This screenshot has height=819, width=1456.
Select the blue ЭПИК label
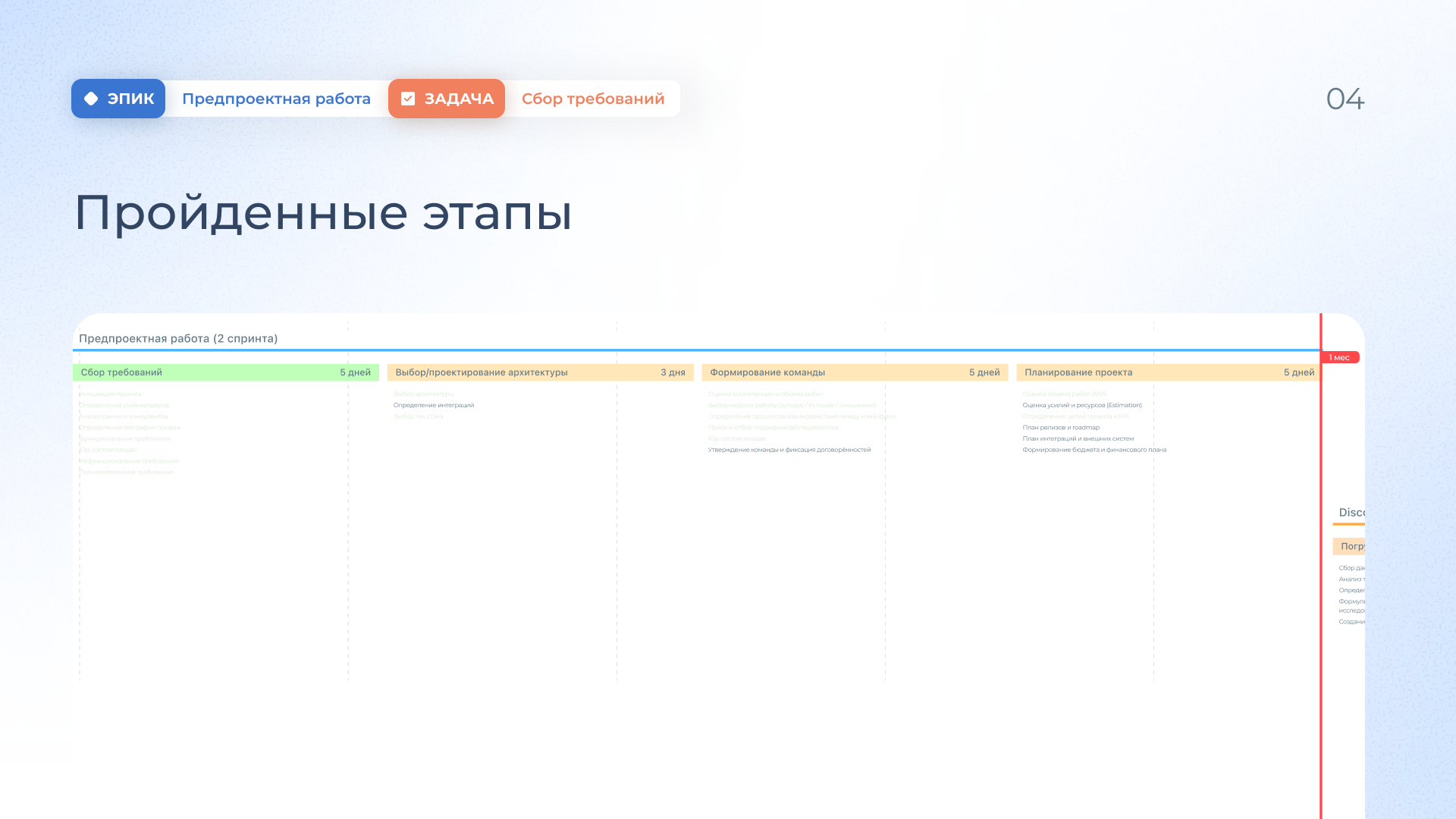click(118, 99)
